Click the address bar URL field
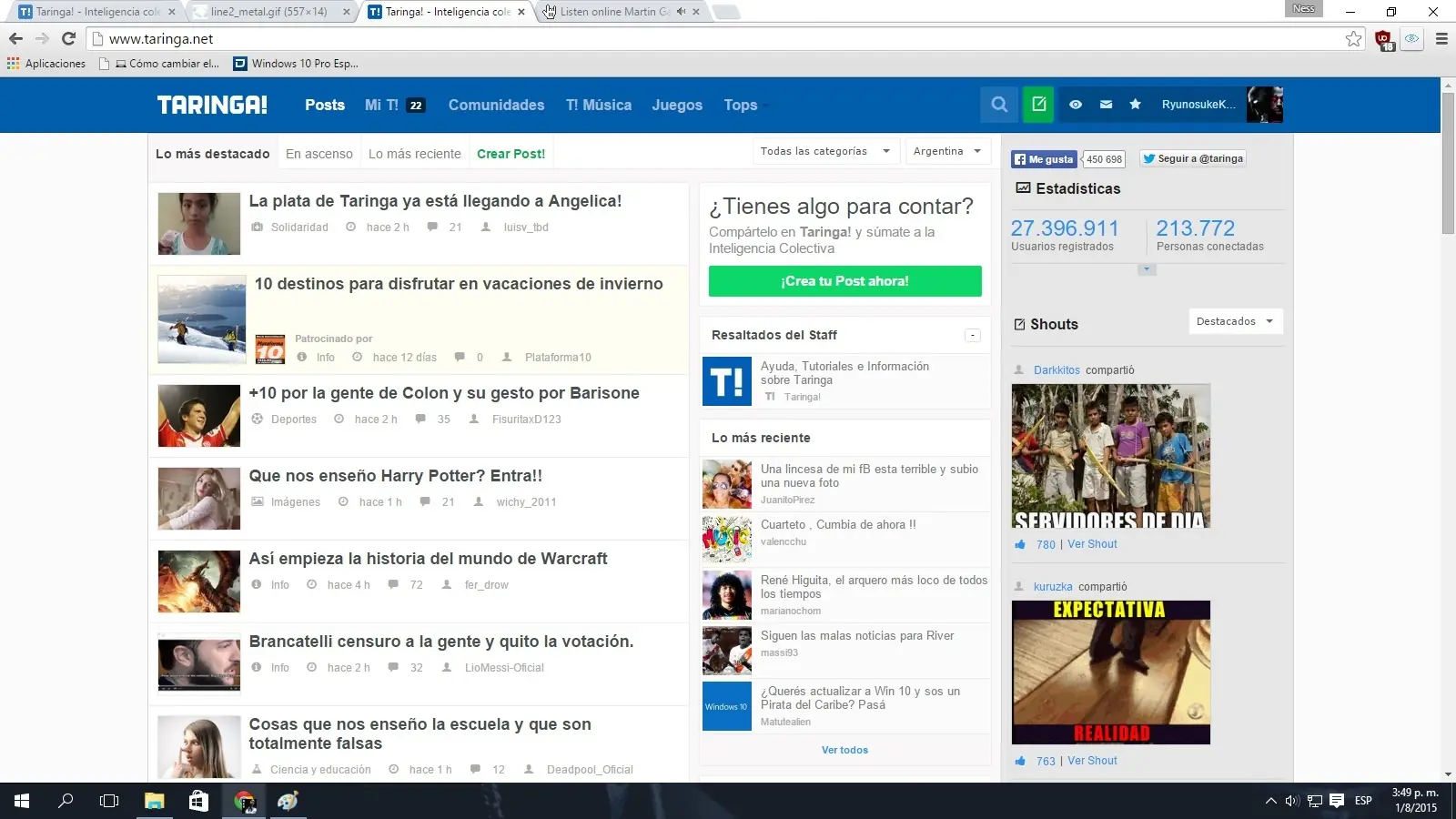The height and width of the screenshot is (819, 1456). point(719,39)
